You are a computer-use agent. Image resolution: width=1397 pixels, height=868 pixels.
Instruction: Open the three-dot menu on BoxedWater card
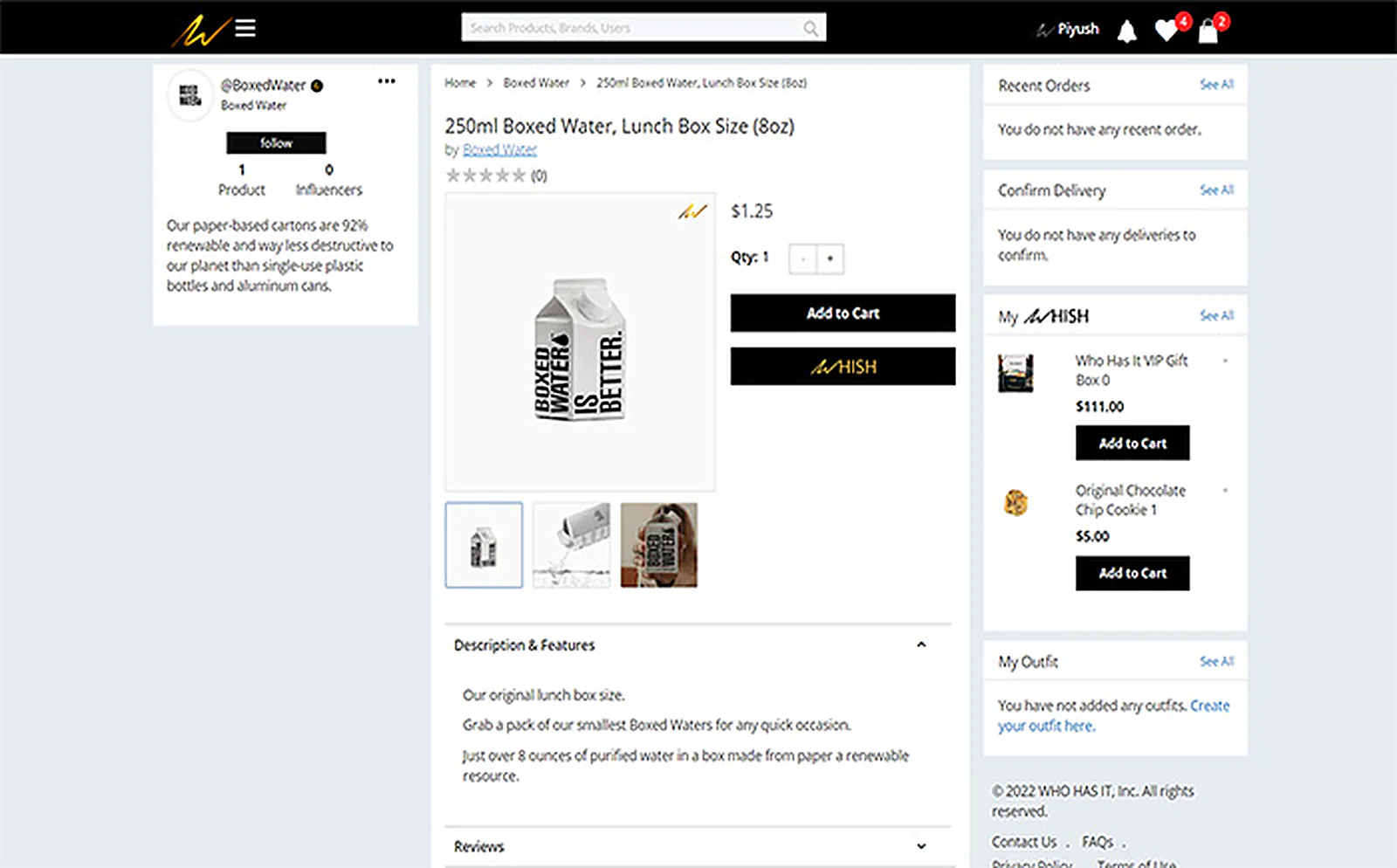click(x=387, y=81)
